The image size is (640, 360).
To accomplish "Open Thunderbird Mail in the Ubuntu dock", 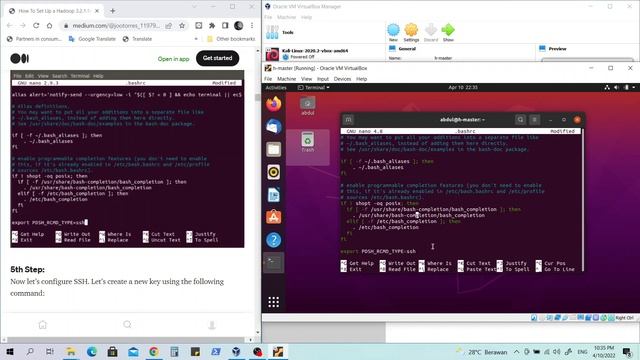I will pyautogui.click(x=273, y=127).
